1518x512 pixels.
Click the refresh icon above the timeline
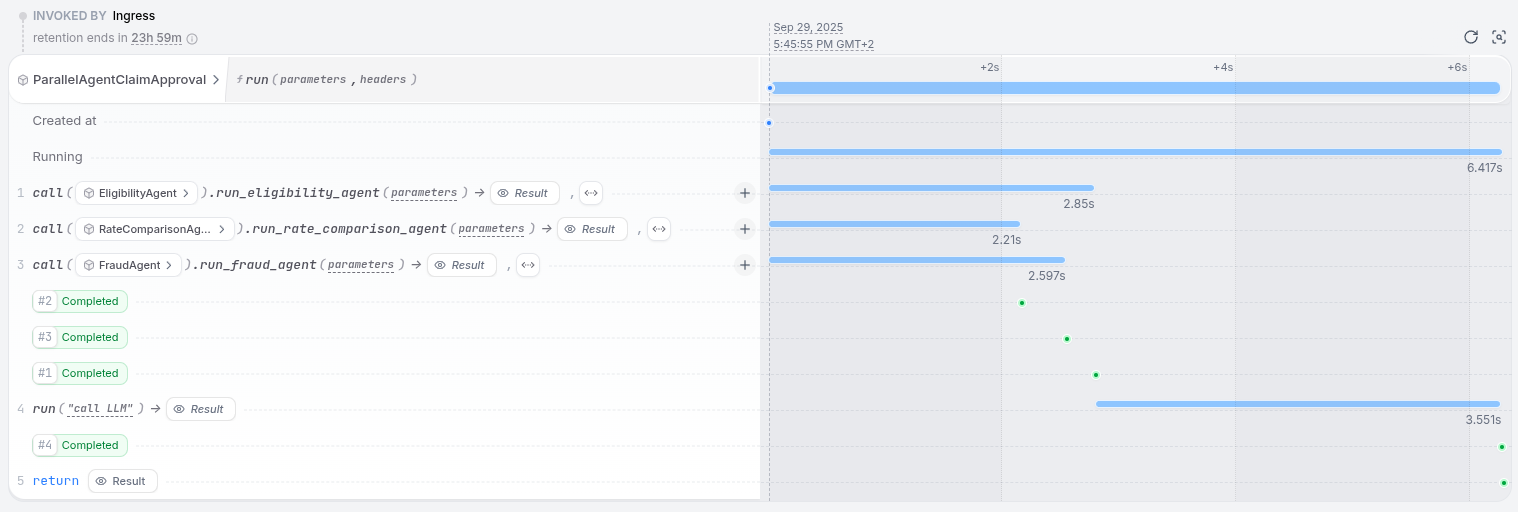pos(1471,37)
